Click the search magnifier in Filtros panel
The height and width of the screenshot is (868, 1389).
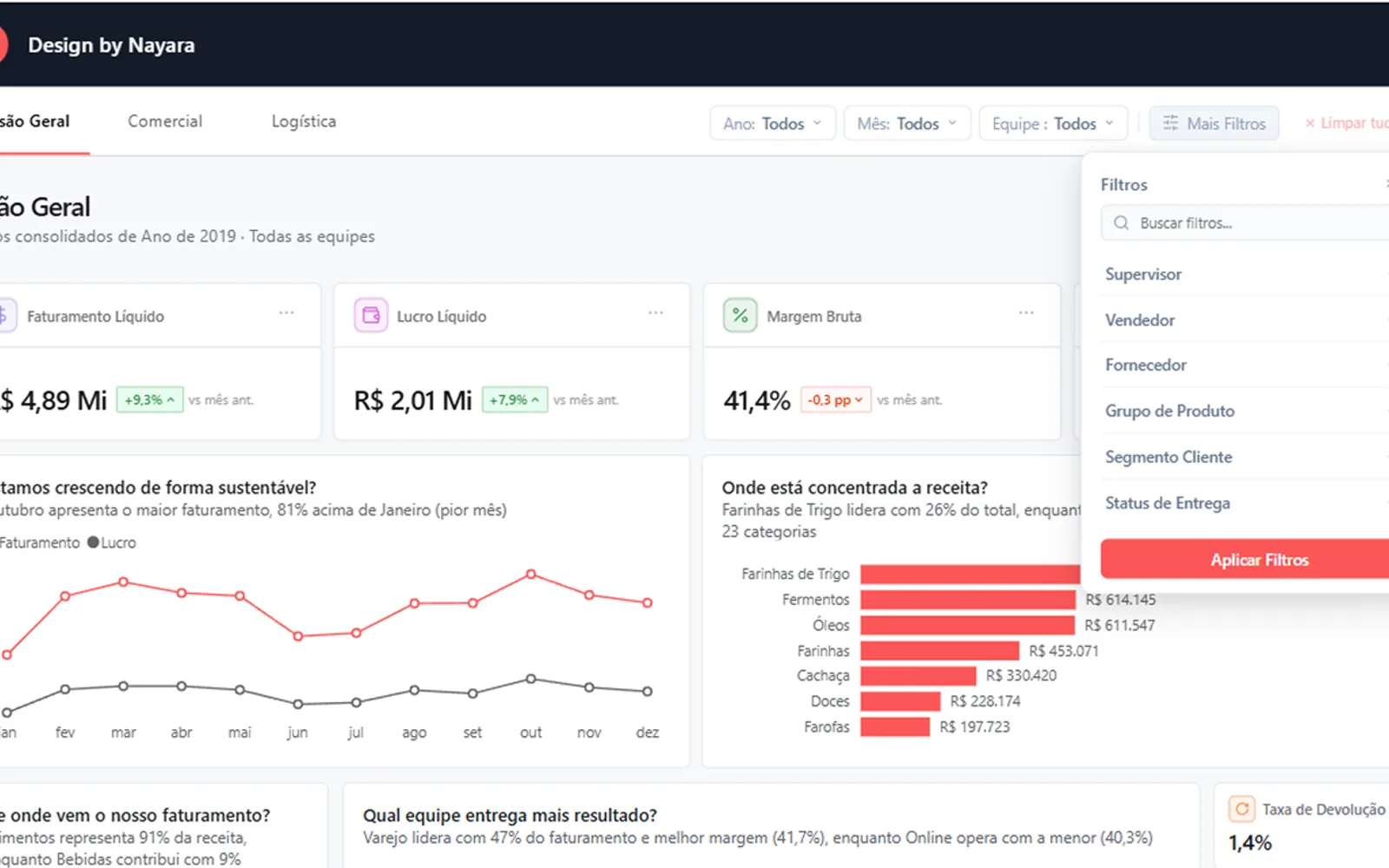[1122, 223]
